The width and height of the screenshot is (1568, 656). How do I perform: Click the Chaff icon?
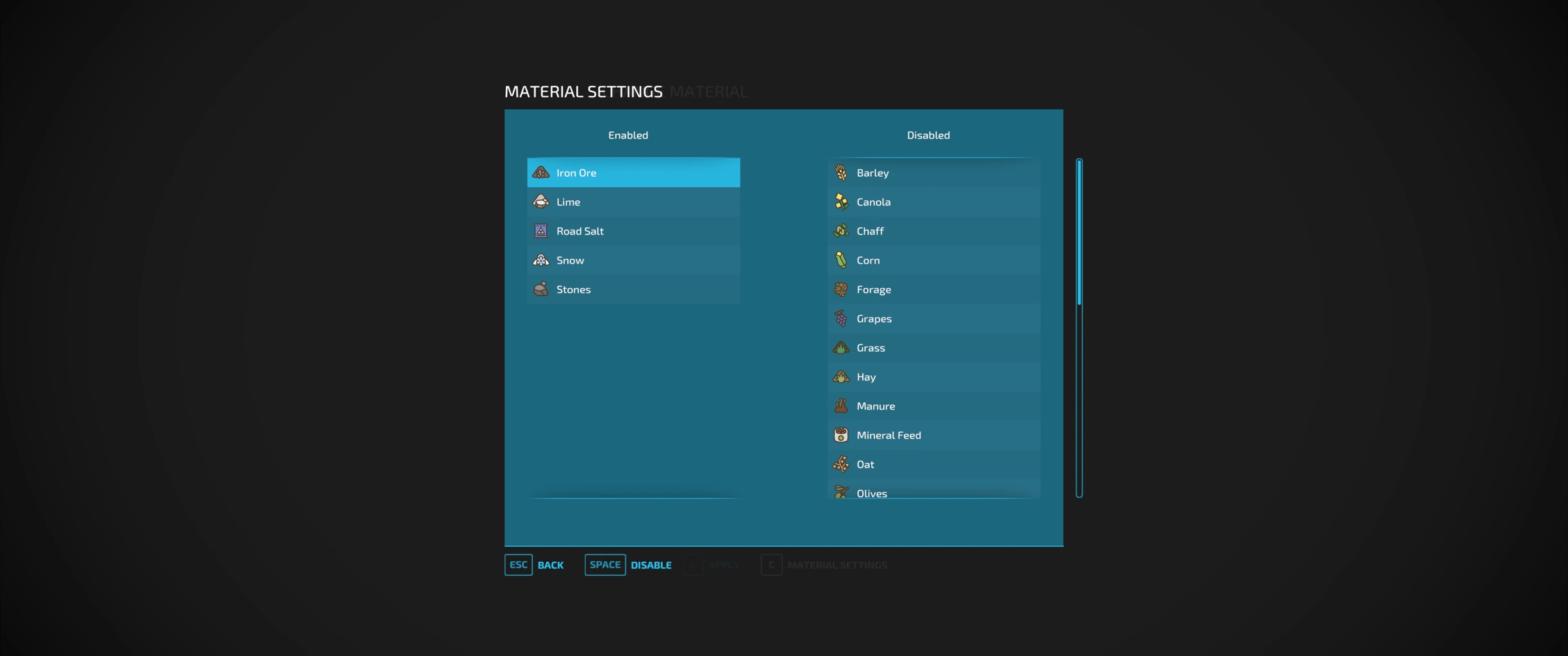[x=841, y=231]
